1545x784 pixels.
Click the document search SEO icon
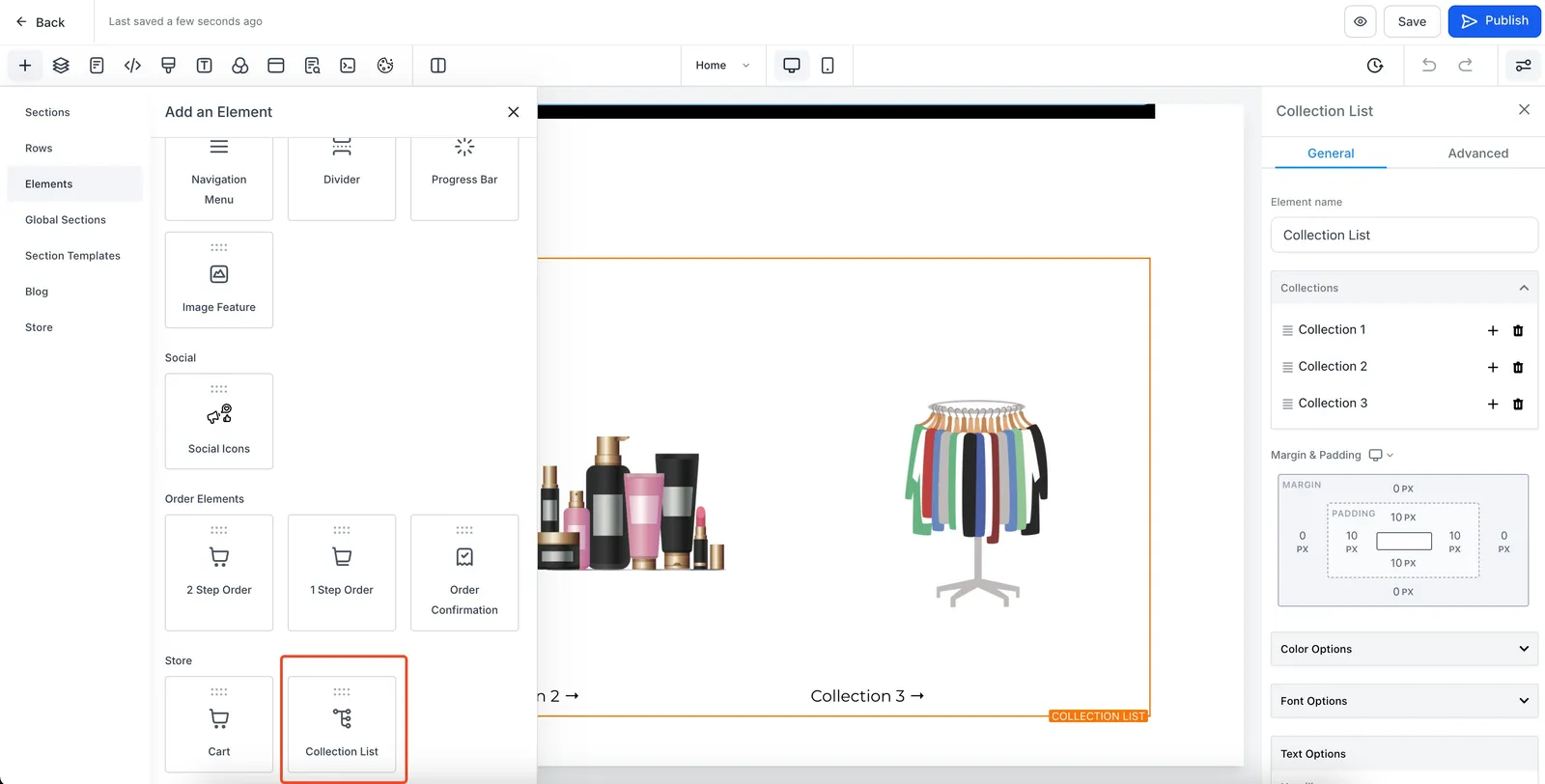tap(312, 66)
